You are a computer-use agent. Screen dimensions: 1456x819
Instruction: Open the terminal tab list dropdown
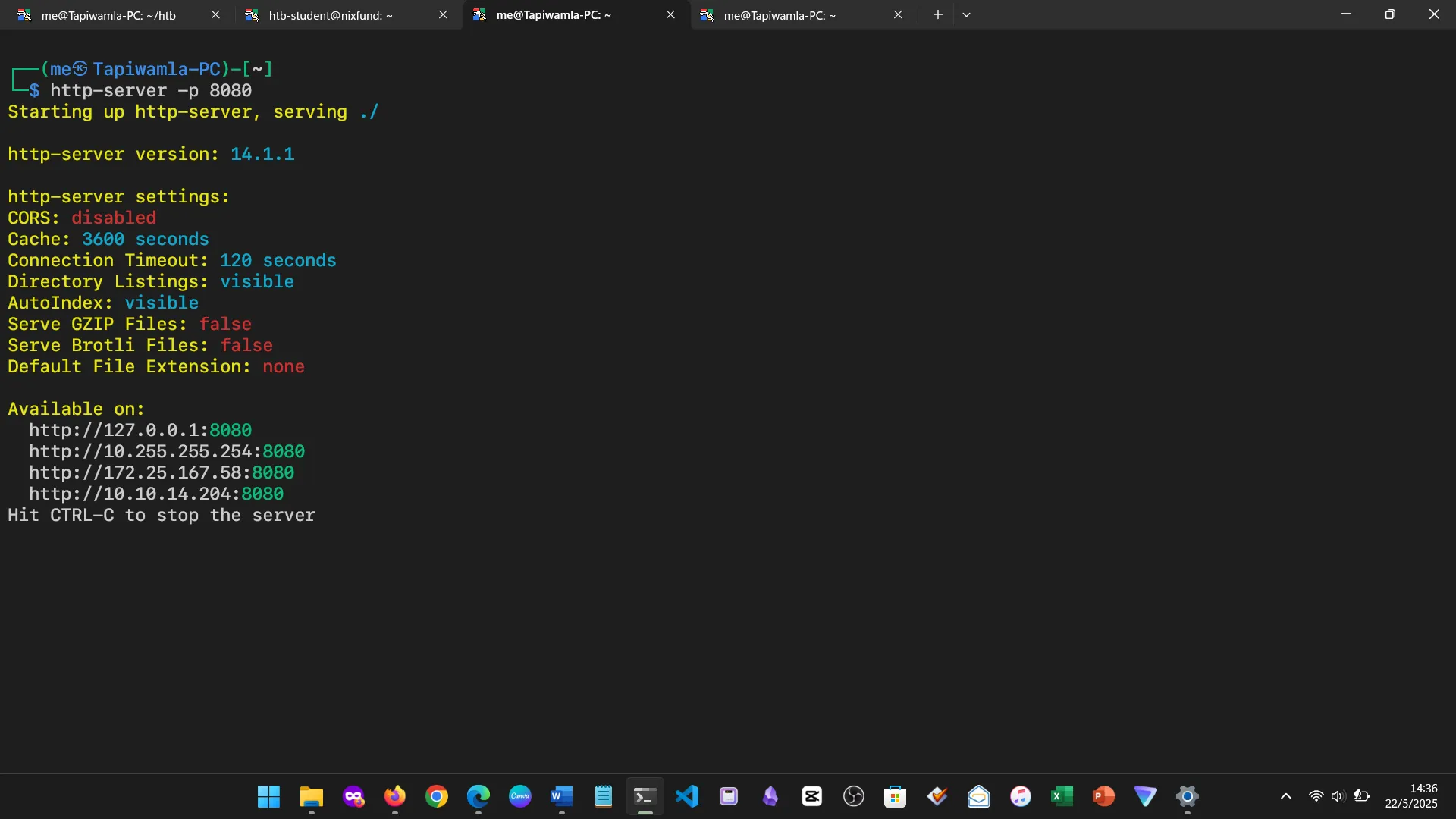(x=967, y=14)
